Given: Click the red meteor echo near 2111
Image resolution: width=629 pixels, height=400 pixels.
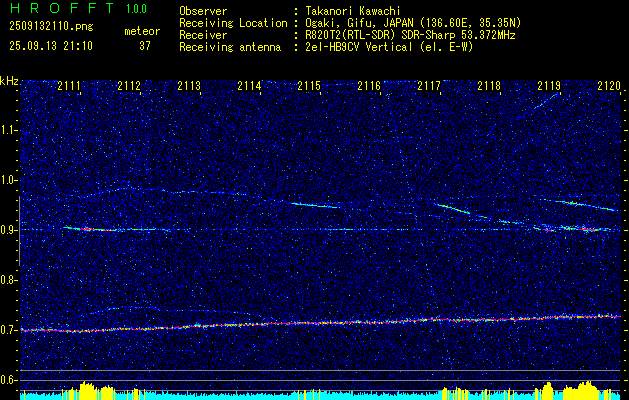Looking at the screenshot, I should [92, 229].
